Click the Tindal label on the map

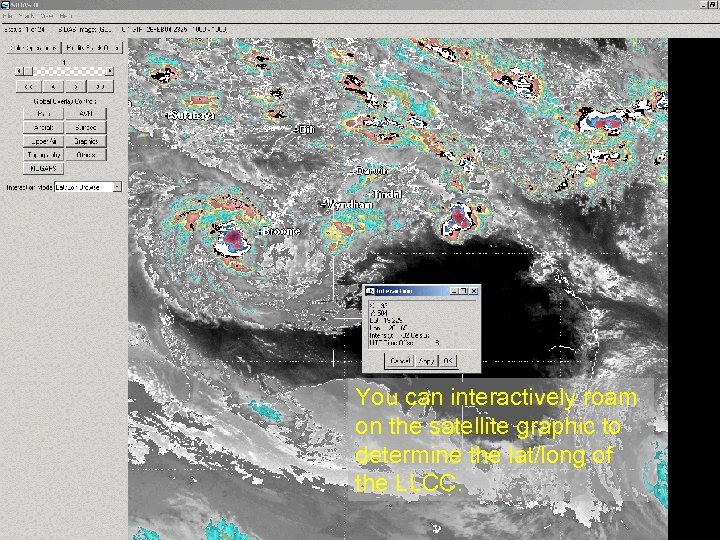coord(388,195)
